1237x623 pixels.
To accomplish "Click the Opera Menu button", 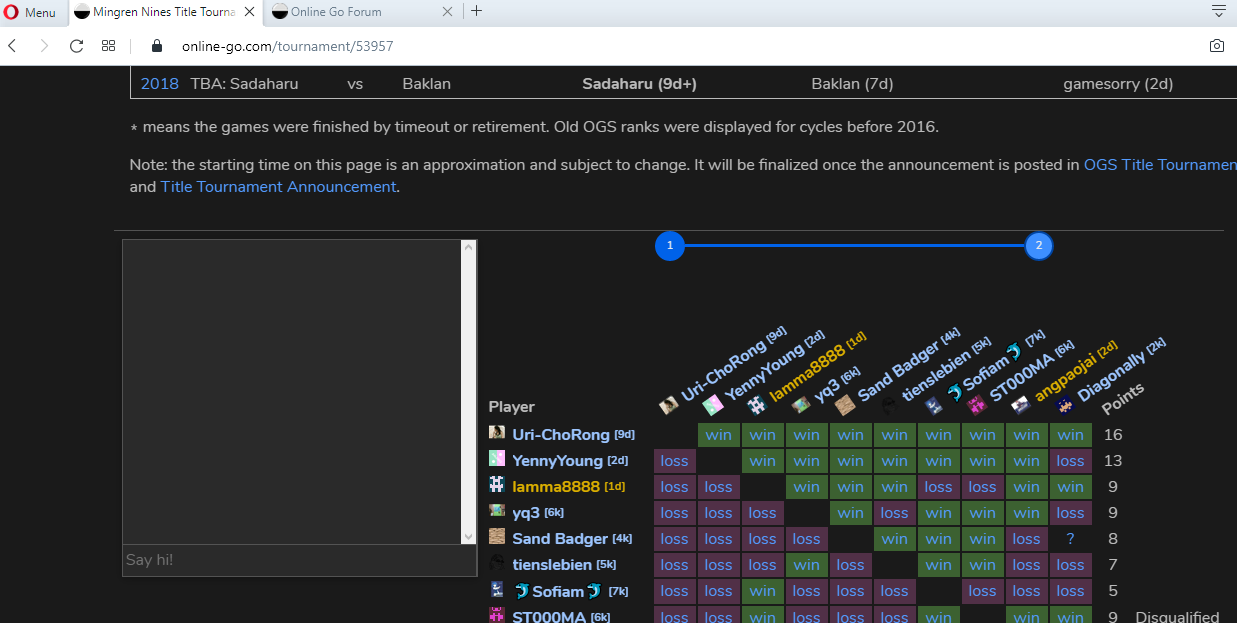I will (x=29, y=12).
